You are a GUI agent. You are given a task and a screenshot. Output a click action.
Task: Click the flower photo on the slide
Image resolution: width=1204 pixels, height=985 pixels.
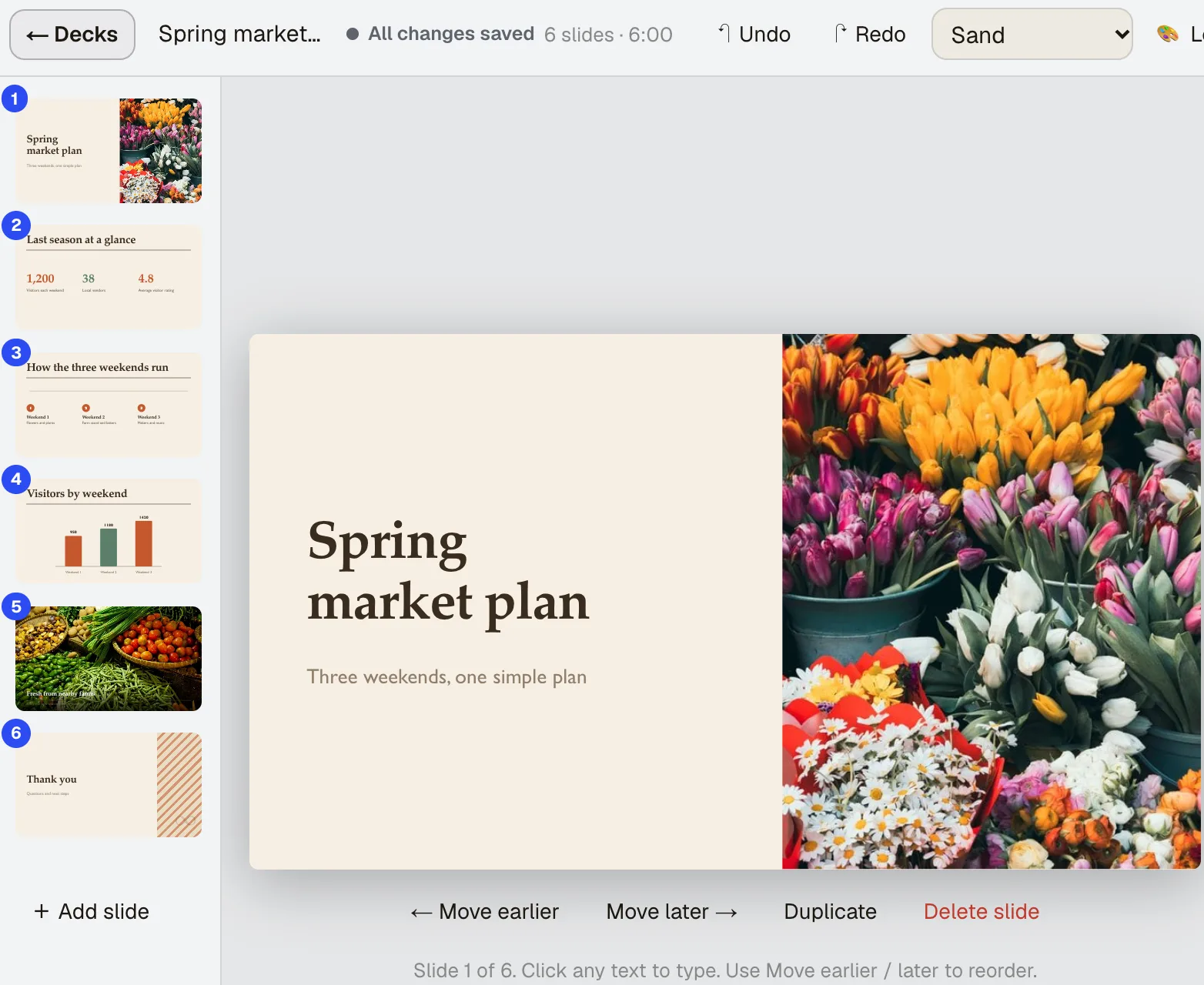[992, 602]
